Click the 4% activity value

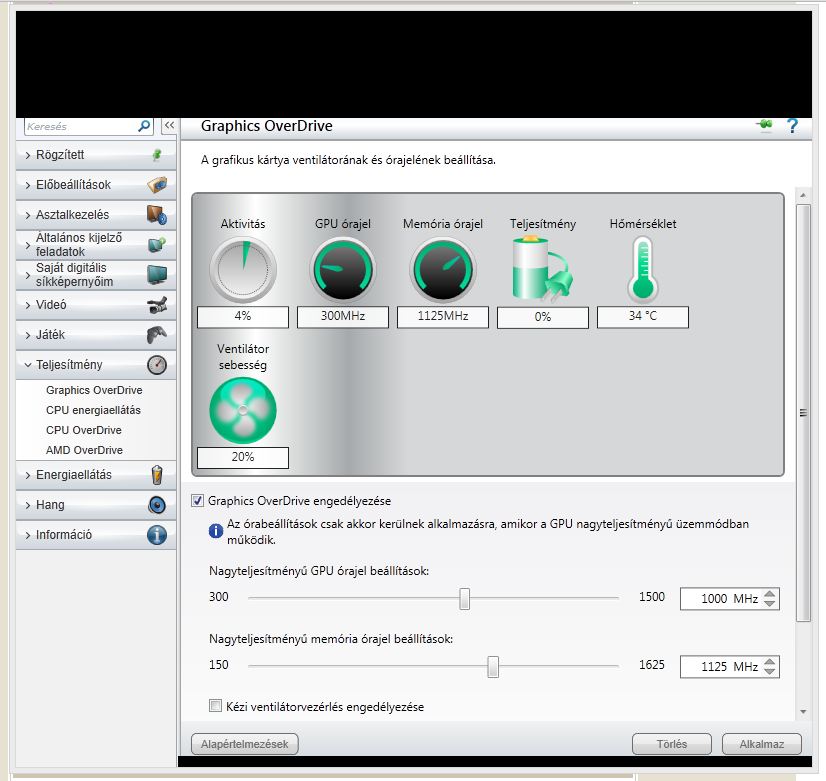(243, 317)
